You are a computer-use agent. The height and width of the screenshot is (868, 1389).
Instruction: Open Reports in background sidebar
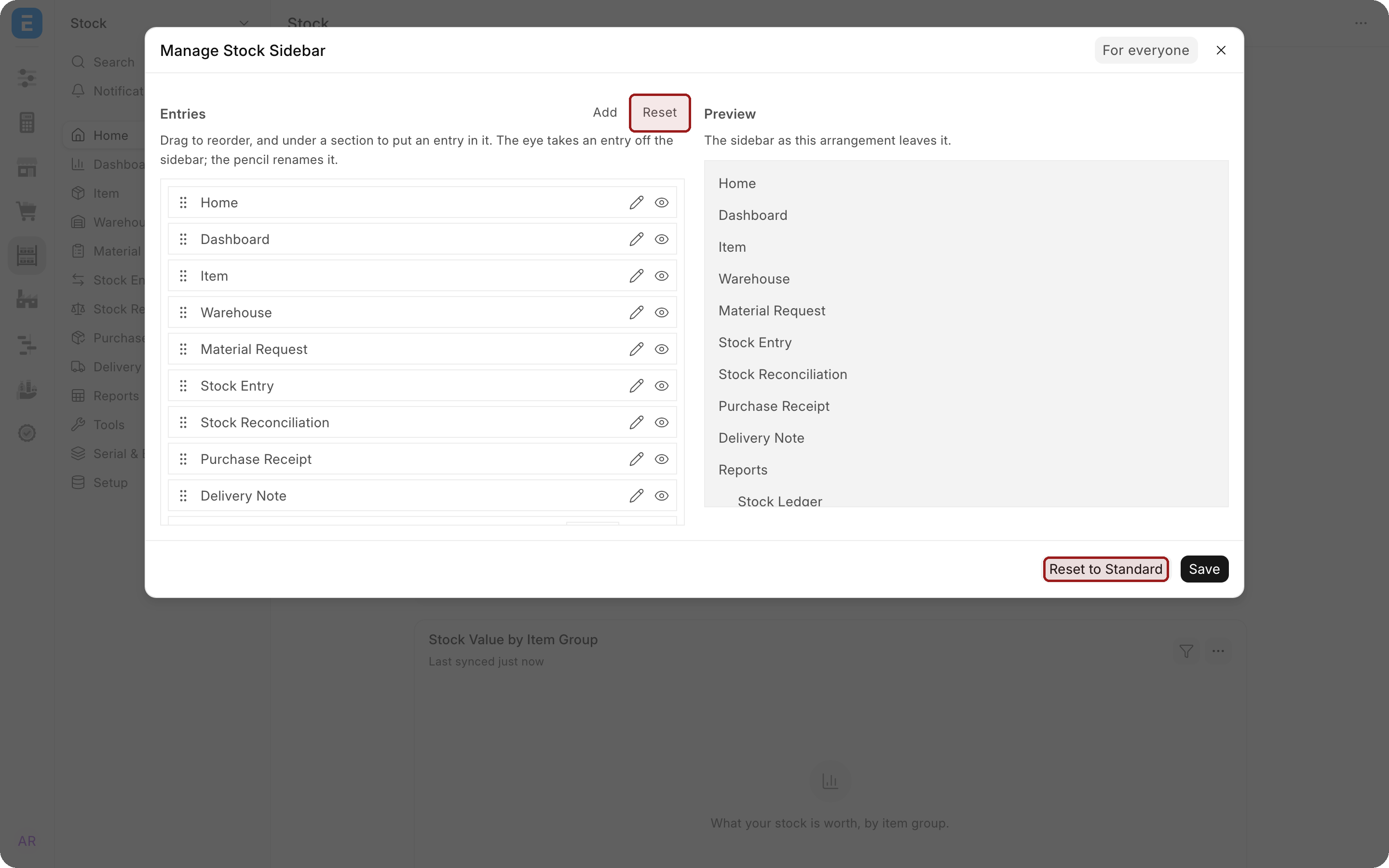pos(105,396)
